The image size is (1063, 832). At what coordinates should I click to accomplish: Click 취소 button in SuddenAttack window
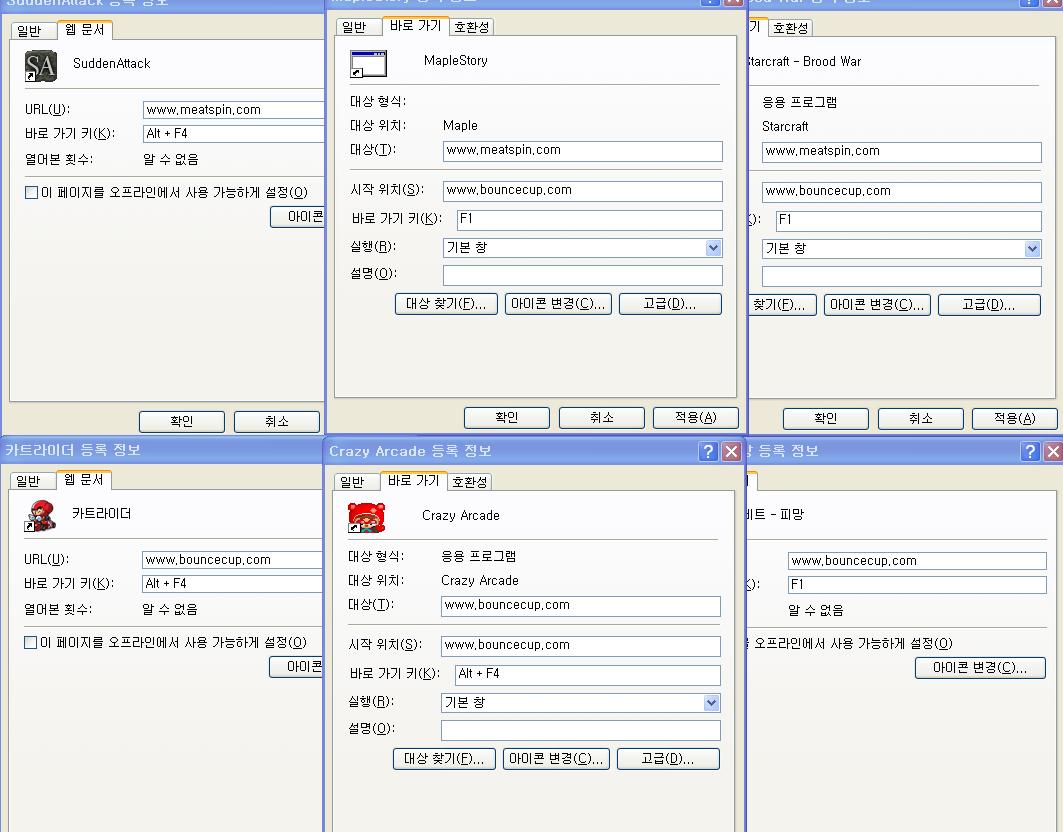(x=277, y=421)
